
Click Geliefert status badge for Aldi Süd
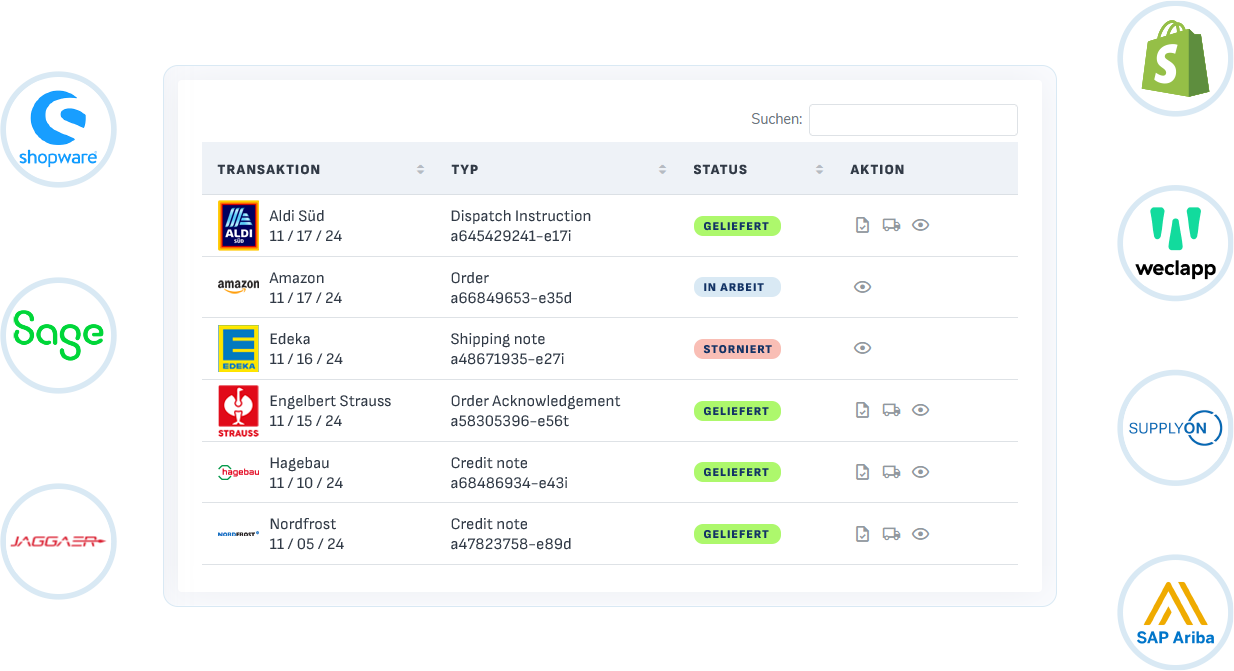[737, 226]
